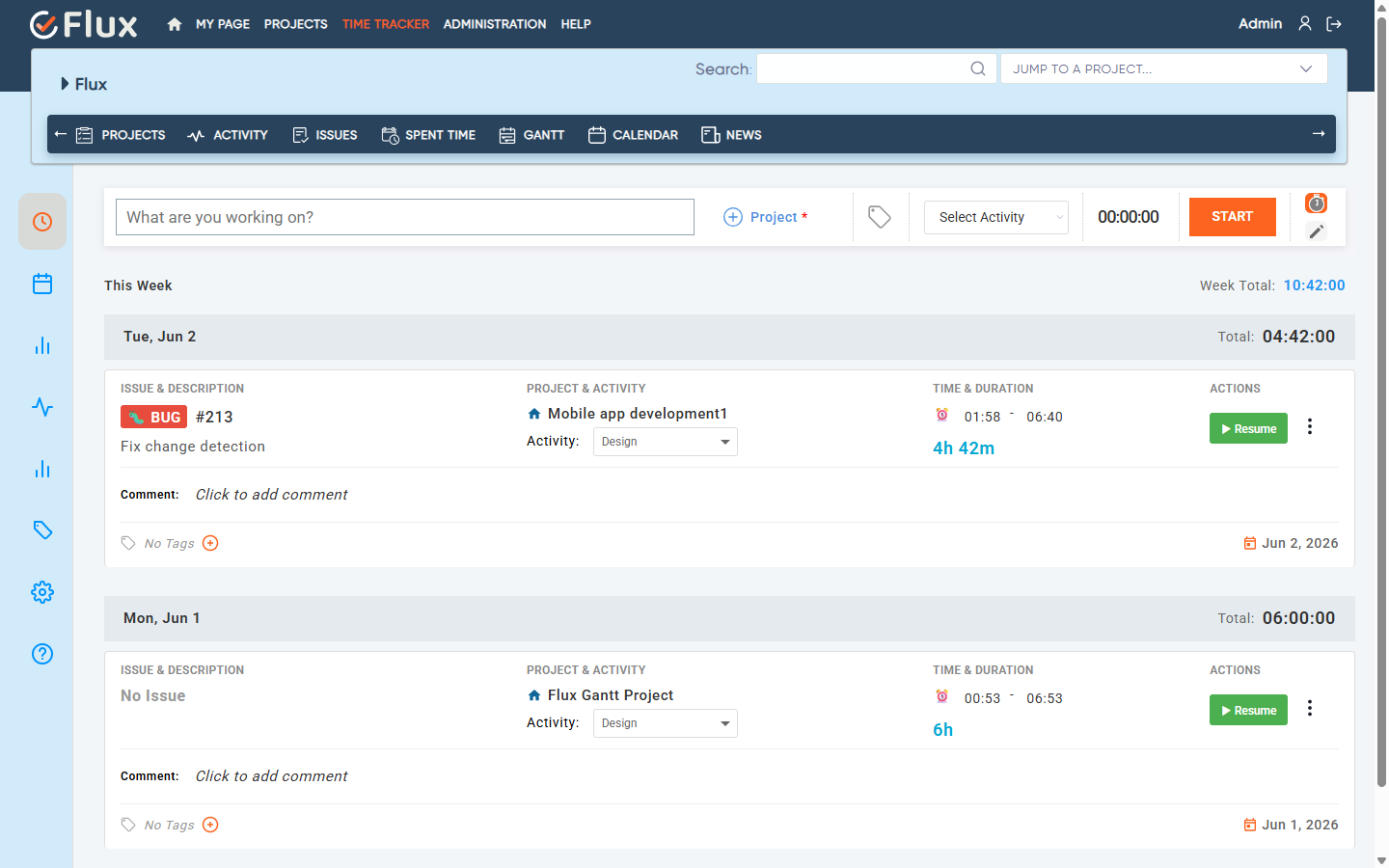The height and width of the screenshot is (868, 1389).
Task: Open My Page menu
Action: [223, 24]
